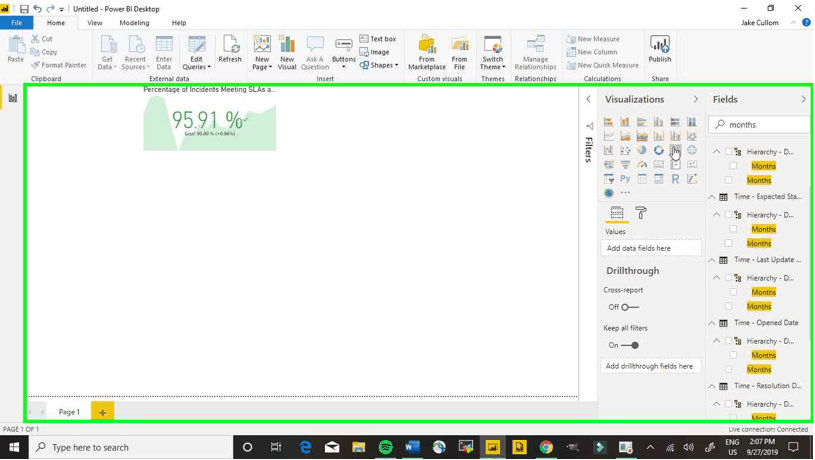Click the Fields search box
815x460 pixels.
[x=759, y=125]
